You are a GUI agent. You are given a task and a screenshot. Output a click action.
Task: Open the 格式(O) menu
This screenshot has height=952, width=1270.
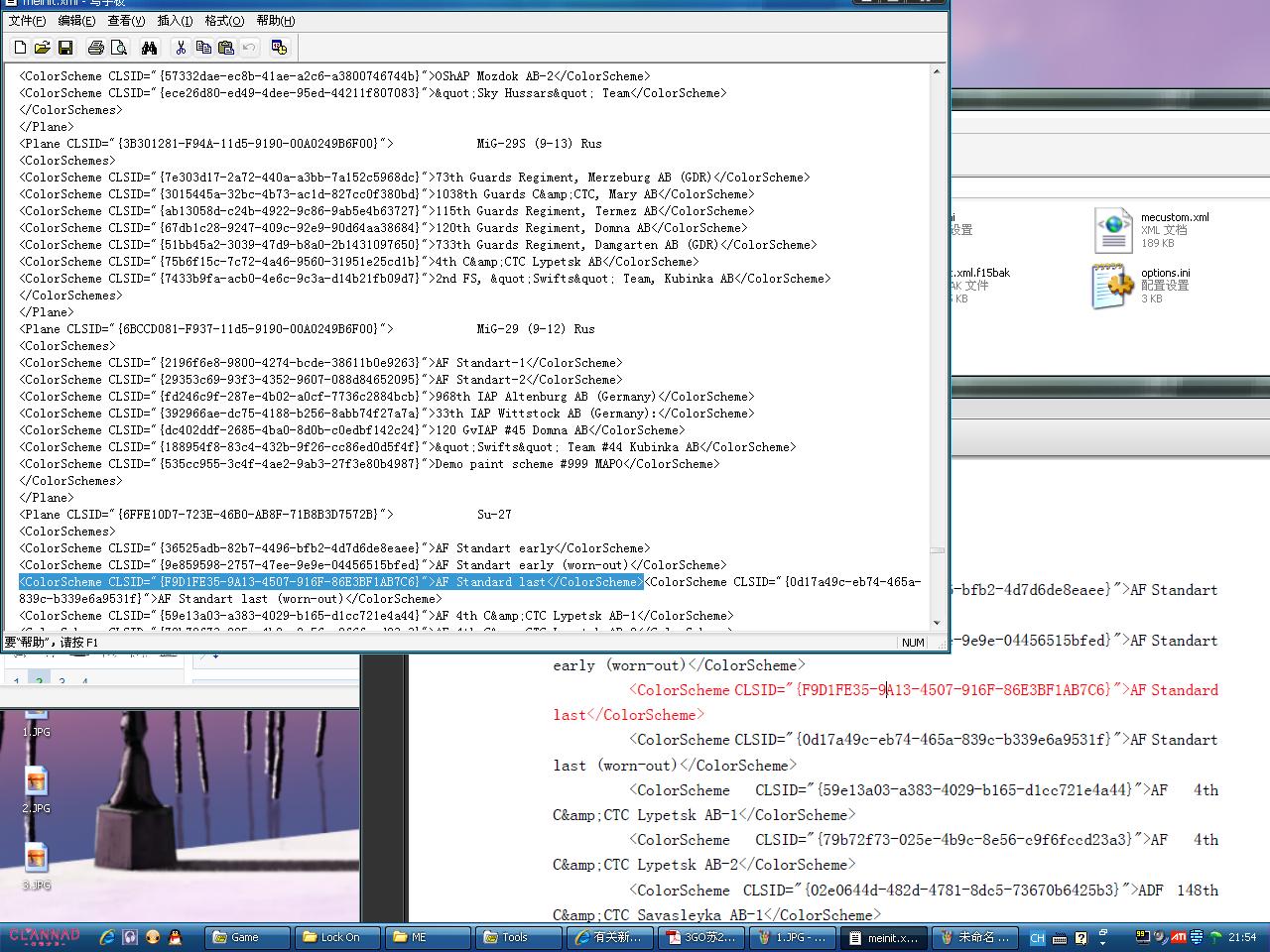224,20
